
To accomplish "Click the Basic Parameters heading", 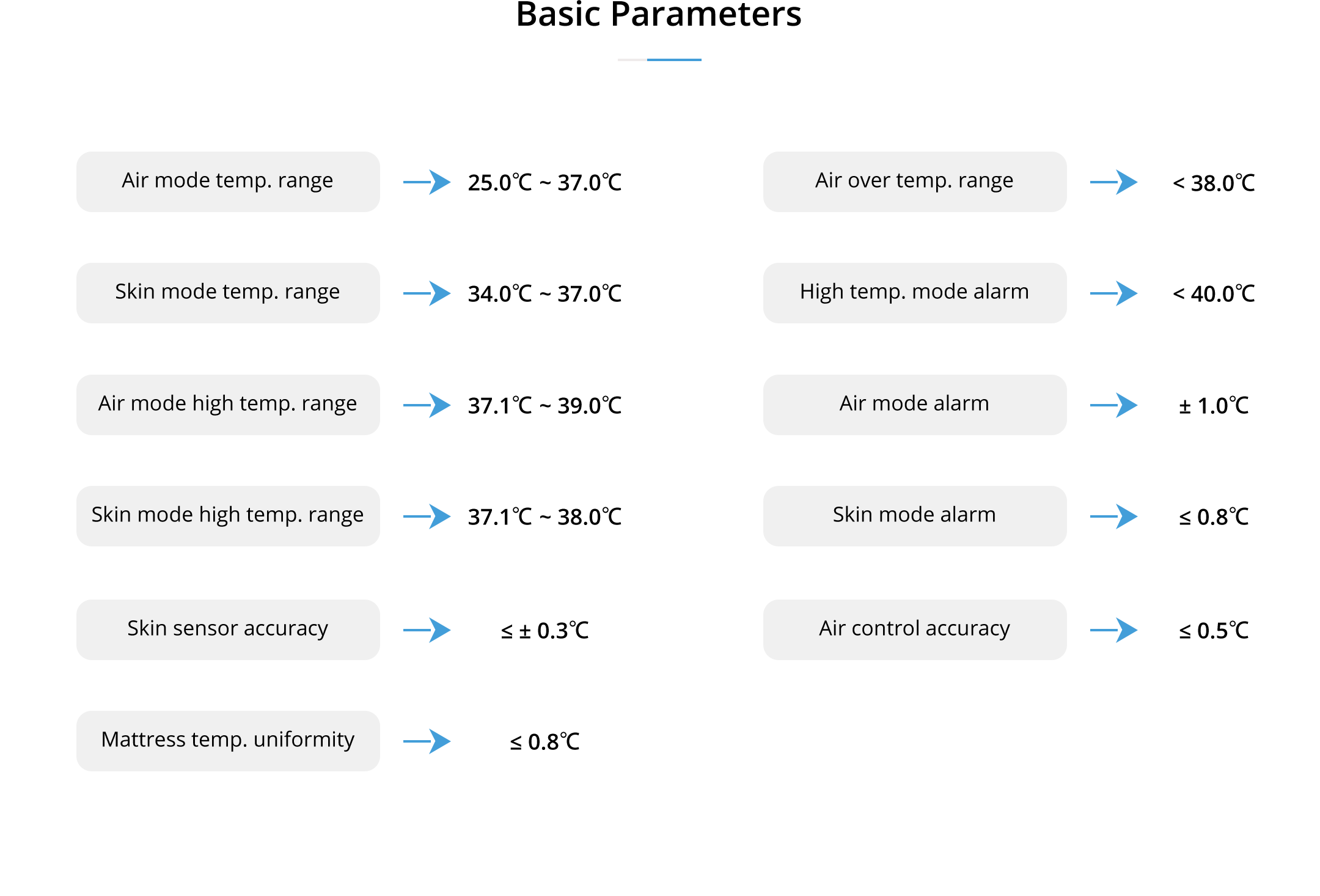I will tap(659, 15).
